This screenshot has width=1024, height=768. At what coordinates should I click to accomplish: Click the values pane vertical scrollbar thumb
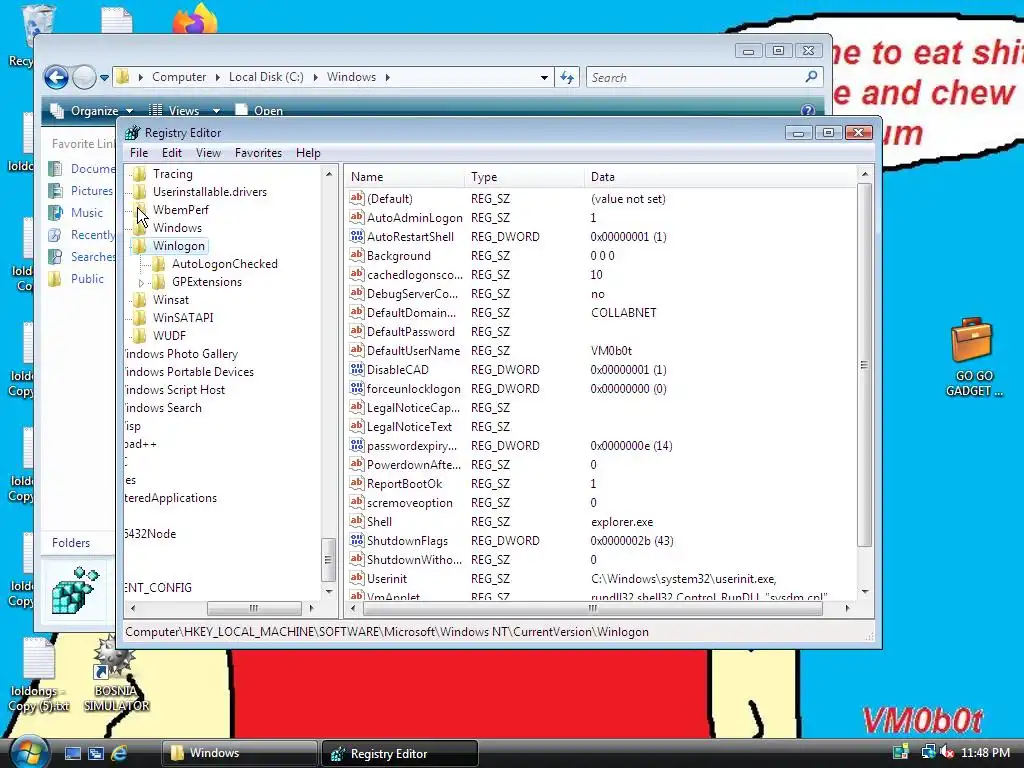pyautogui.click(x=864, y=365)
